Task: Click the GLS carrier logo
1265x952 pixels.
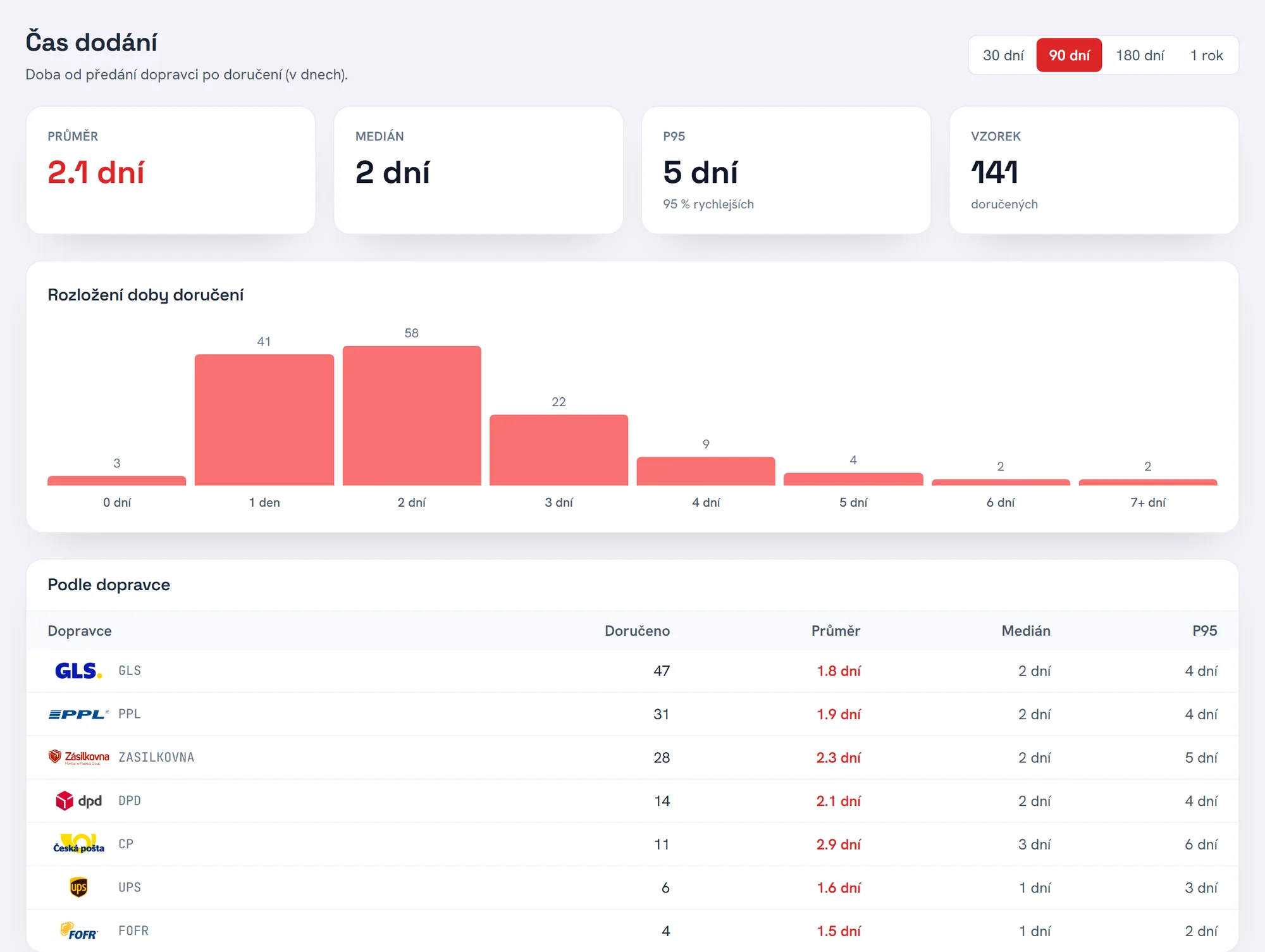Action: click(x=78, y=671)
